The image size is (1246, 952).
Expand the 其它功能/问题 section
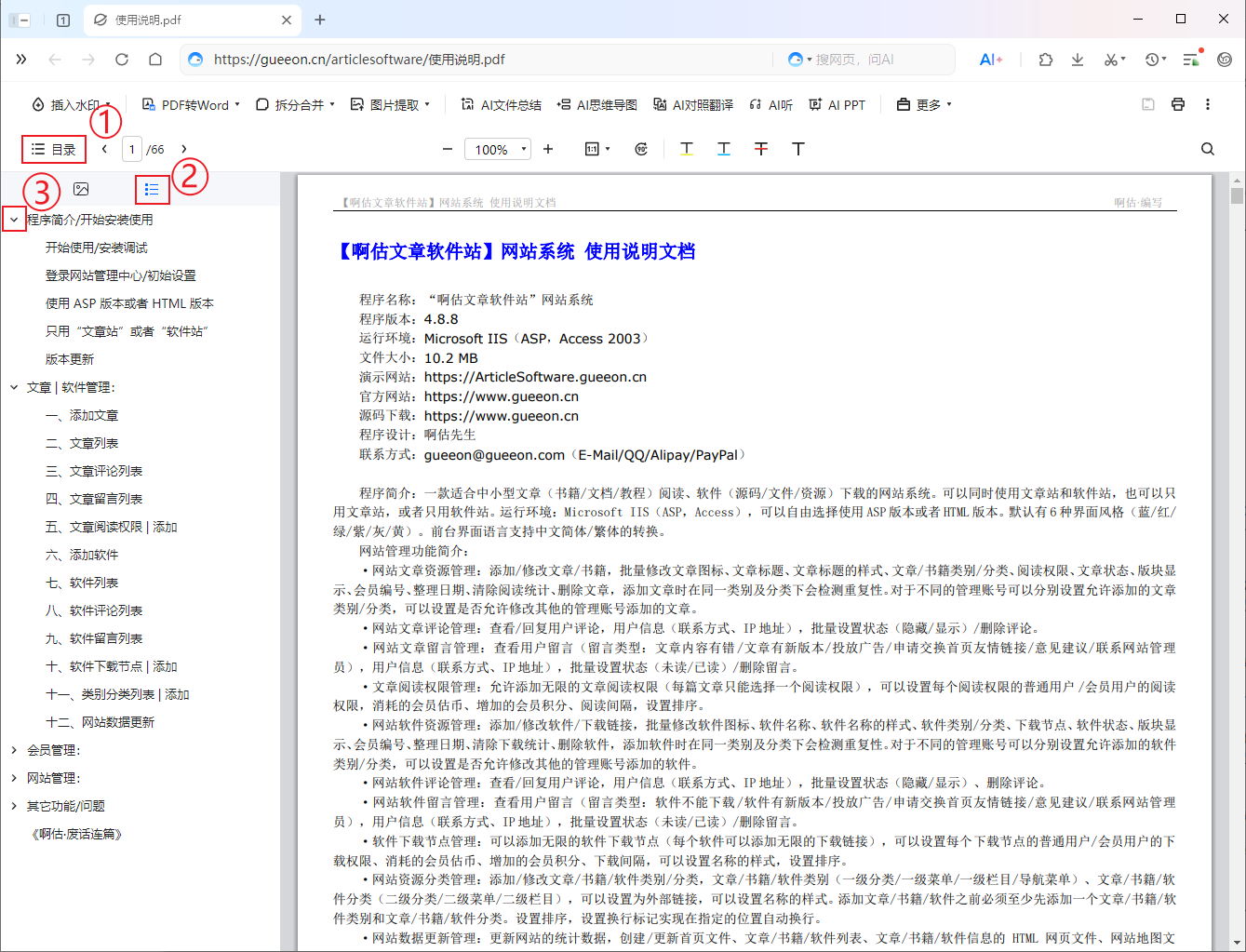point(14,806)
